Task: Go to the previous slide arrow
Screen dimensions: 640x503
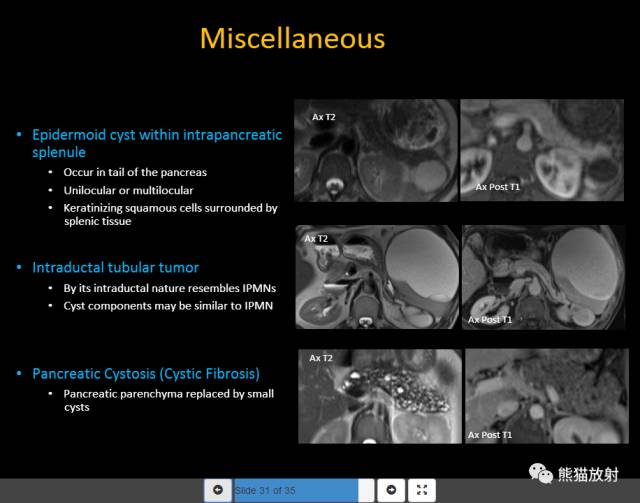Action: point(218,490)
